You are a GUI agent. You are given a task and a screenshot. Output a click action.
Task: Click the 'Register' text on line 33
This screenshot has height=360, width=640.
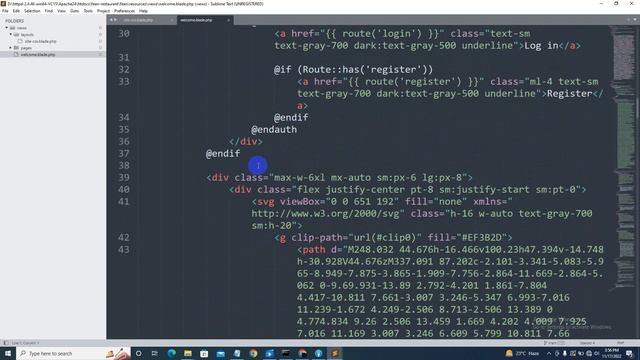pos(569,93)
